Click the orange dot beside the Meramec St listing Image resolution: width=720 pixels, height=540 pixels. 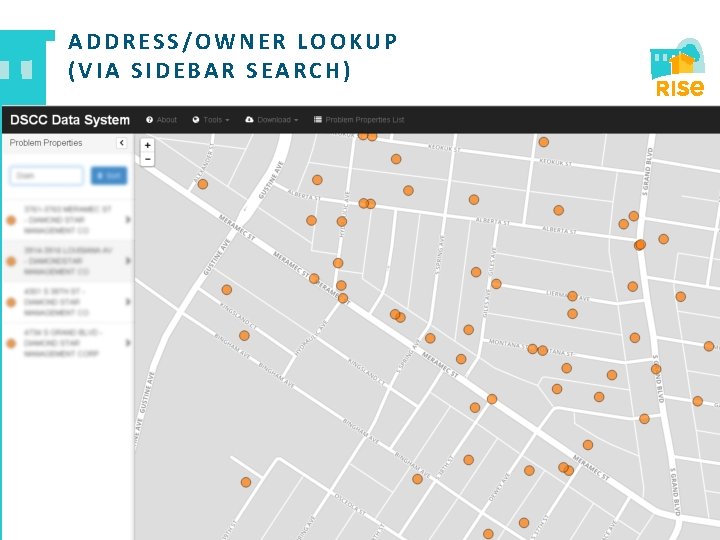coord(11,220)
